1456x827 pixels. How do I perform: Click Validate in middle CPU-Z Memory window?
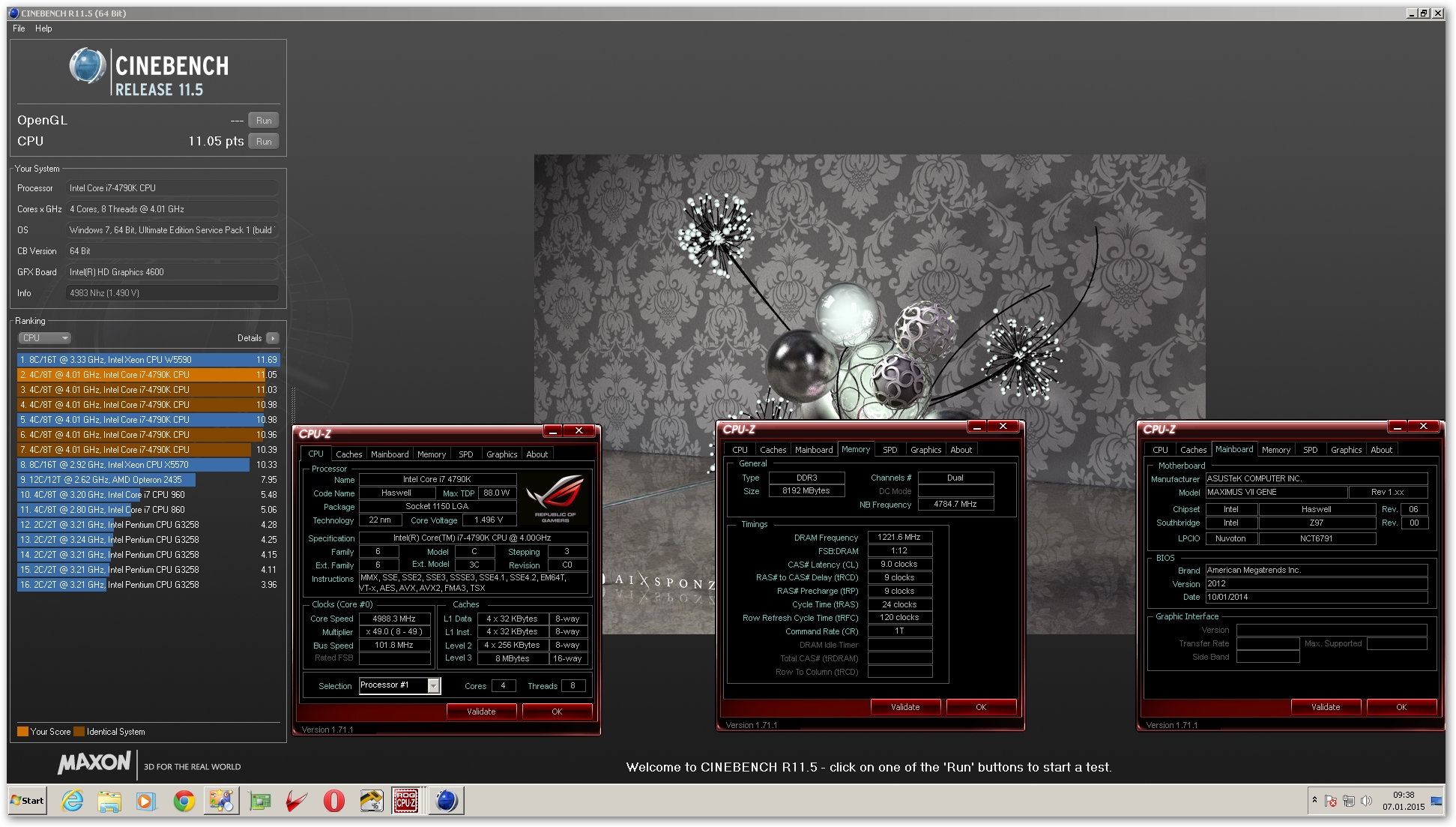[x=905, y=707]
